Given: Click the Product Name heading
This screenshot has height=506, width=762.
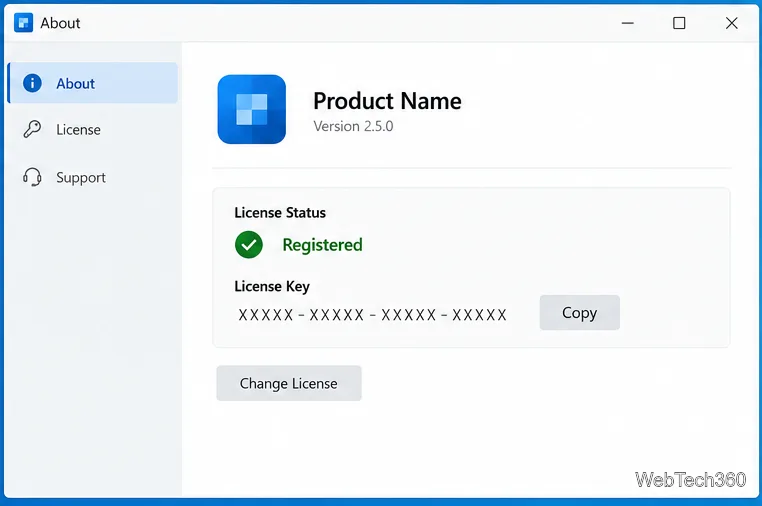Looking at the screenshot, I should 387,101.
